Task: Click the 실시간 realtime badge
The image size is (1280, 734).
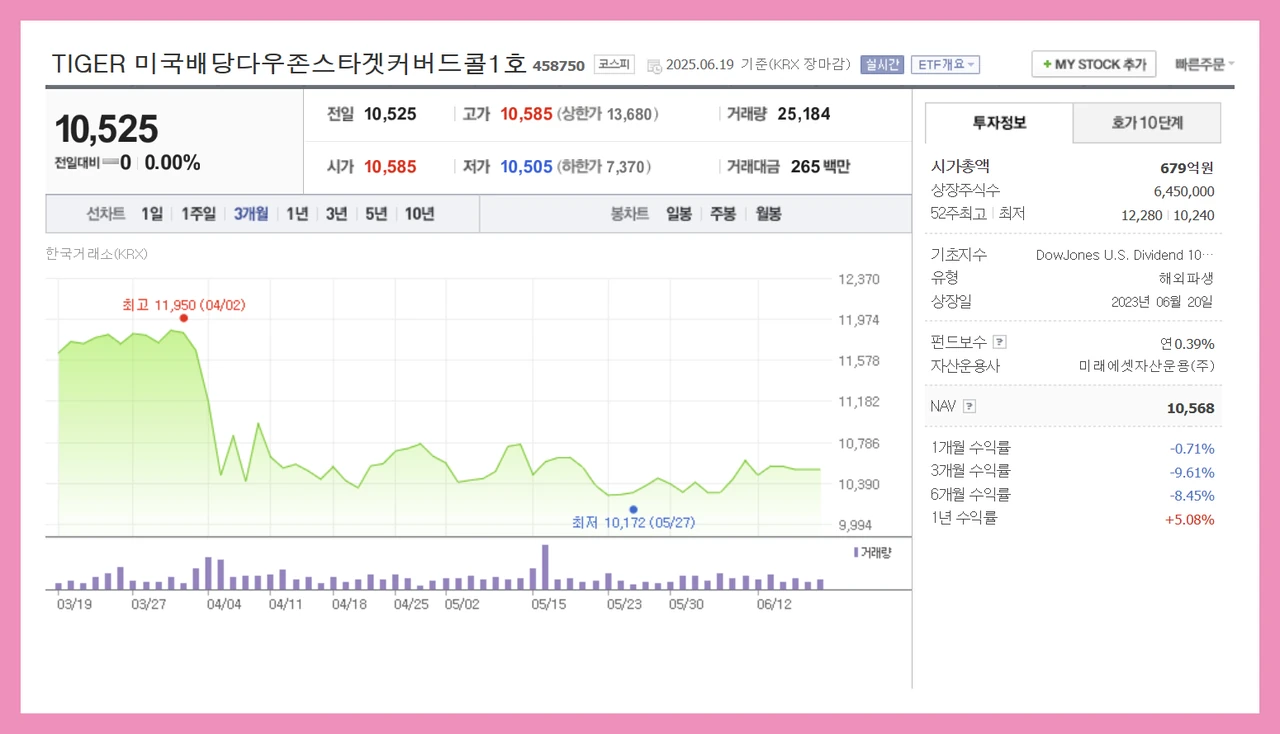Action: tap(882, 64)
